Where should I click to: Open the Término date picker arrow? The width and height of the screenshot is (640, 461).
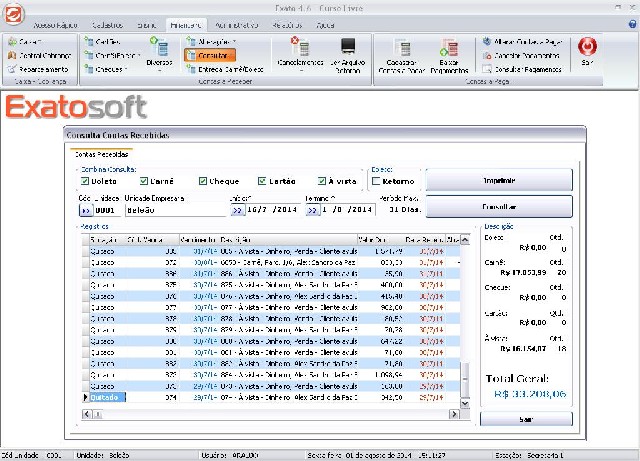[312, 210]
